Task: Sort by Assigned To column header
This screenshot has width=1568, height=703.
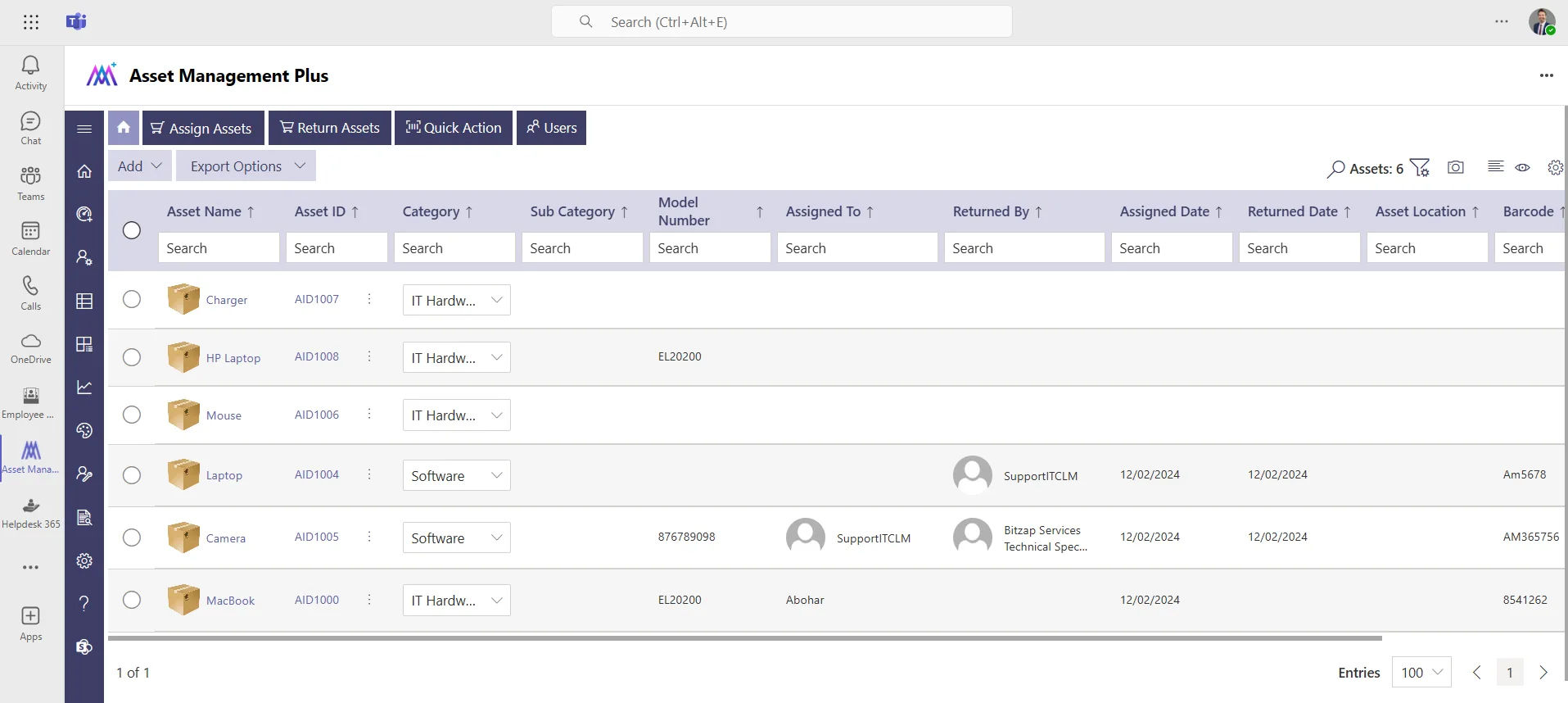Action: [830, 211]
